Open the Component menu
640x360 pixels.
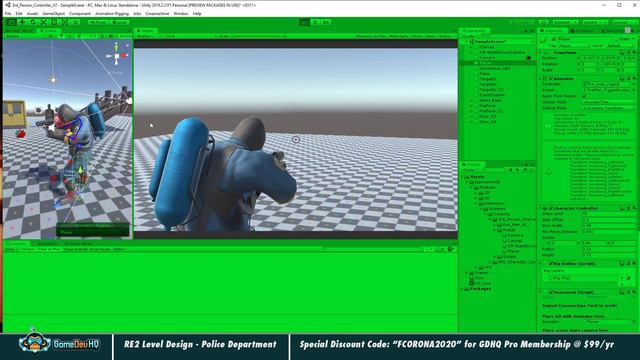(80, 13)
